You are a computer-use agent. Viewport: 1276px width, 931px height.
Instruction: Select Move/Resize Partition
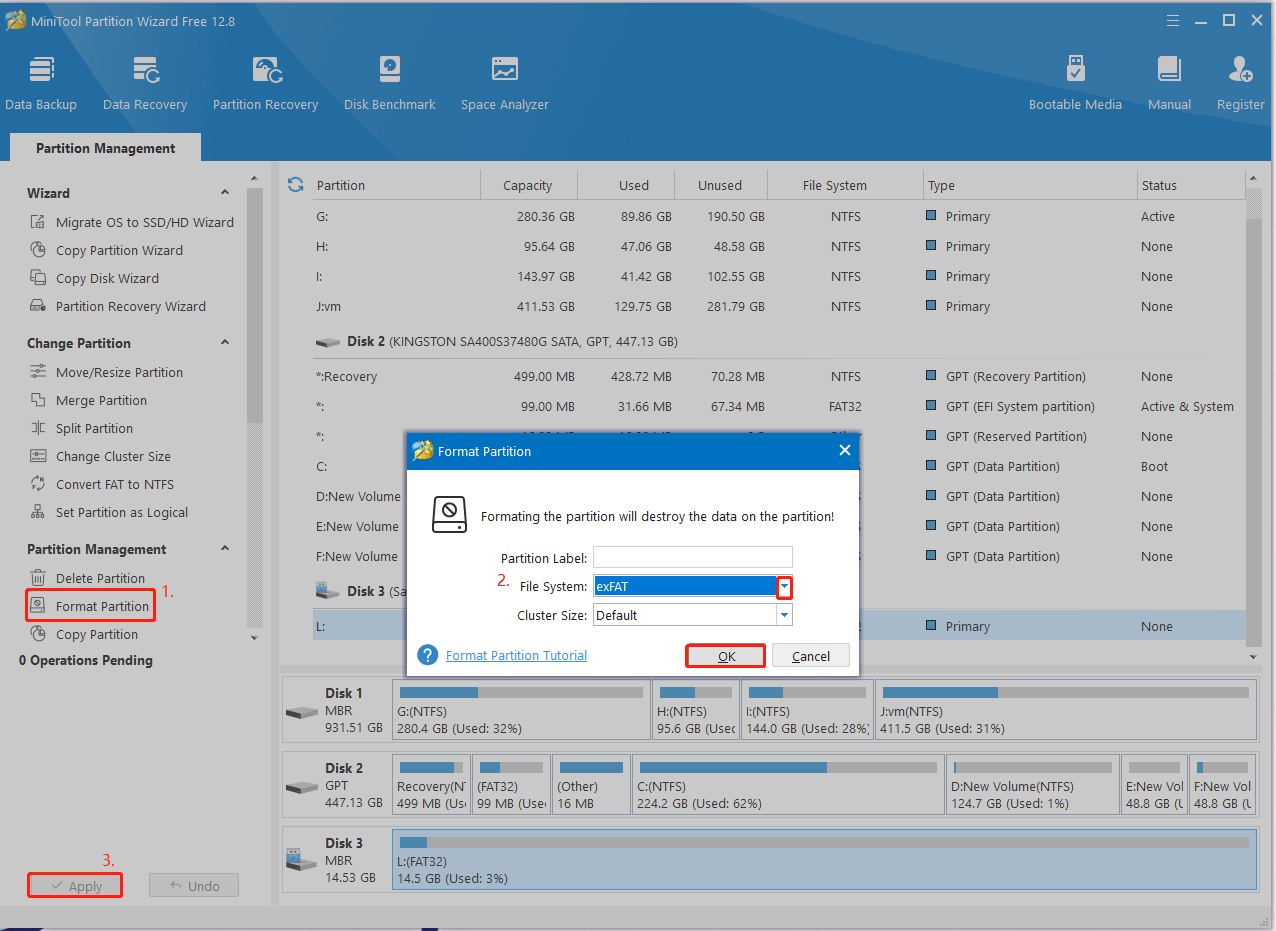[107, 372]
